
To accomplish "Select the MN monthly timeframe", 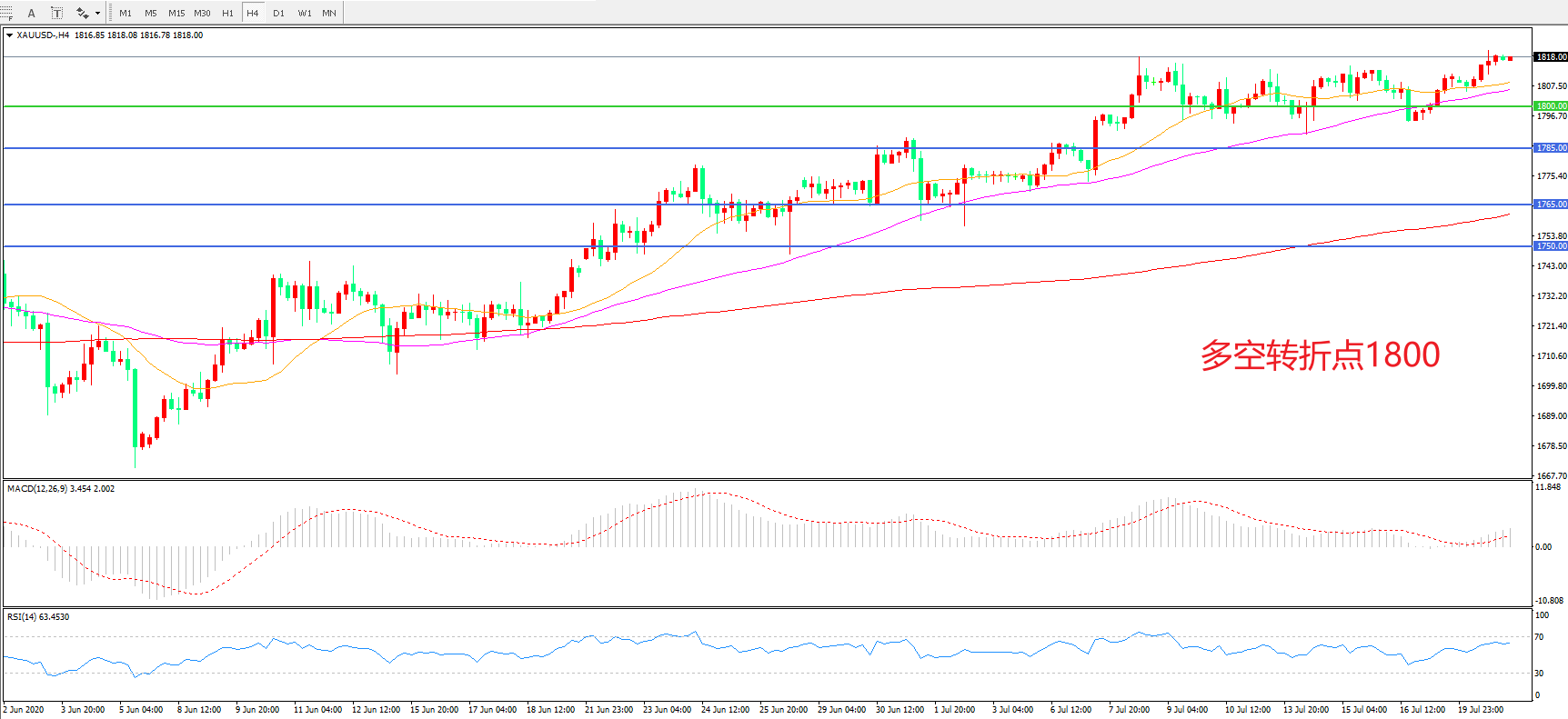I will click(329, 13).
